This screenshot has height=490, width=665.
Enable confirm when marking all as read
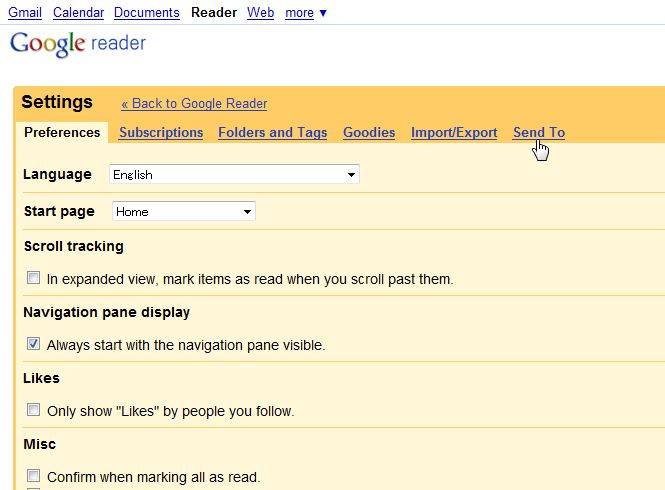coord(34,476)
